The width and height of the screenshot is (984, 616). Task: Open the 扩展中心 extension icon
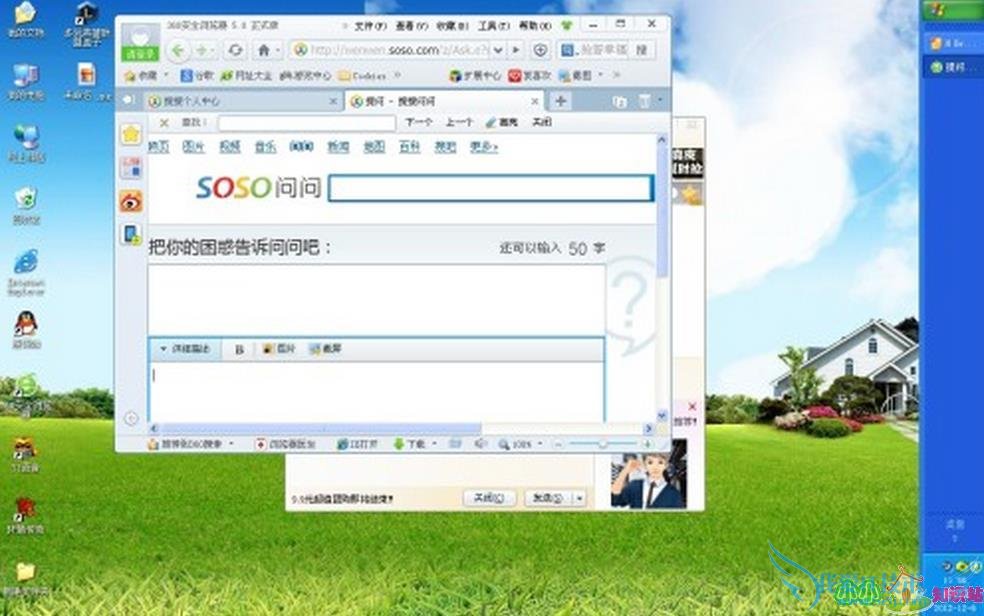point(475,76)
